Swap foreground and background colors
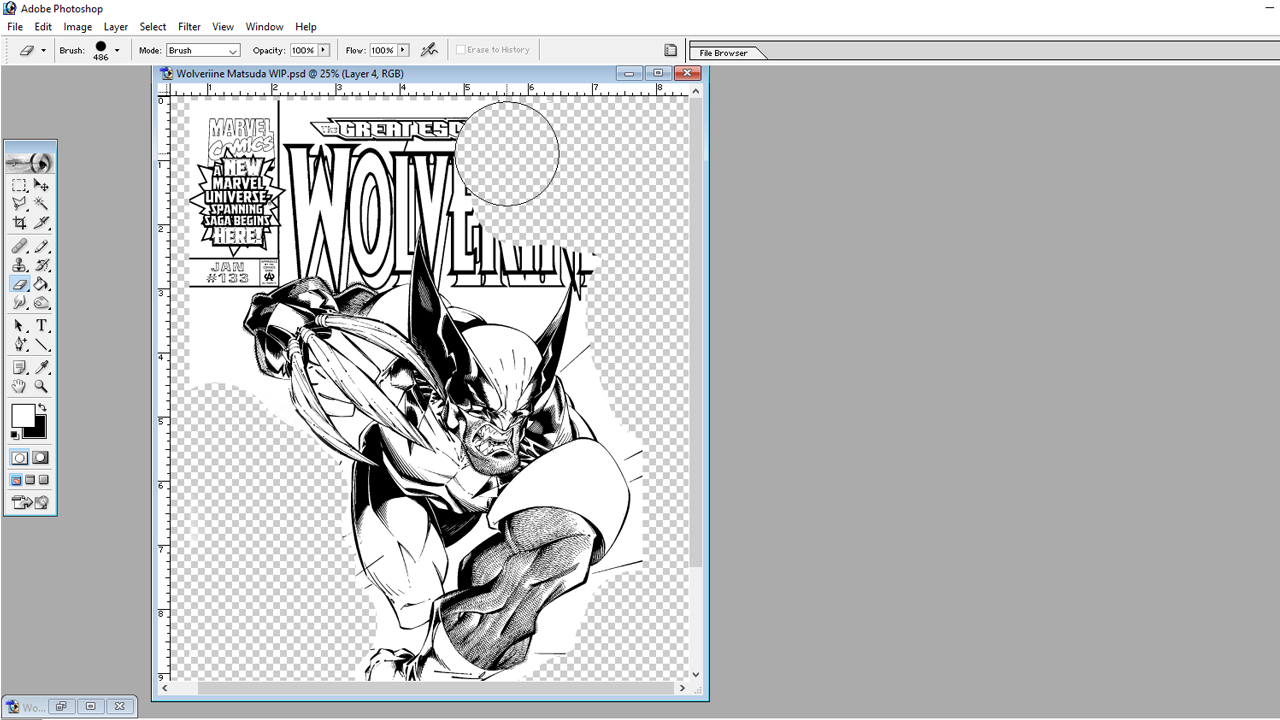Screen dimensions: 1280x720 (x=42, y=408)
